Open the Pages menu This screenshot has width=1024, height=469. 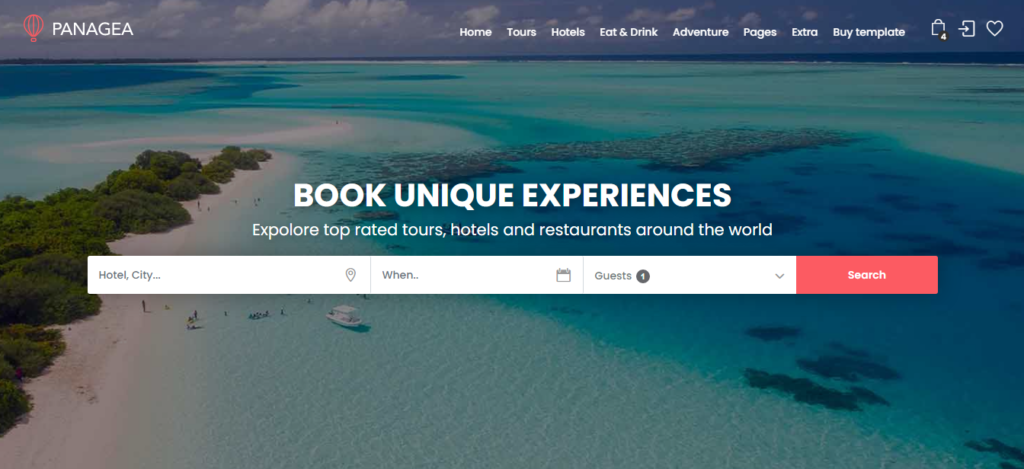click(760, 32)
